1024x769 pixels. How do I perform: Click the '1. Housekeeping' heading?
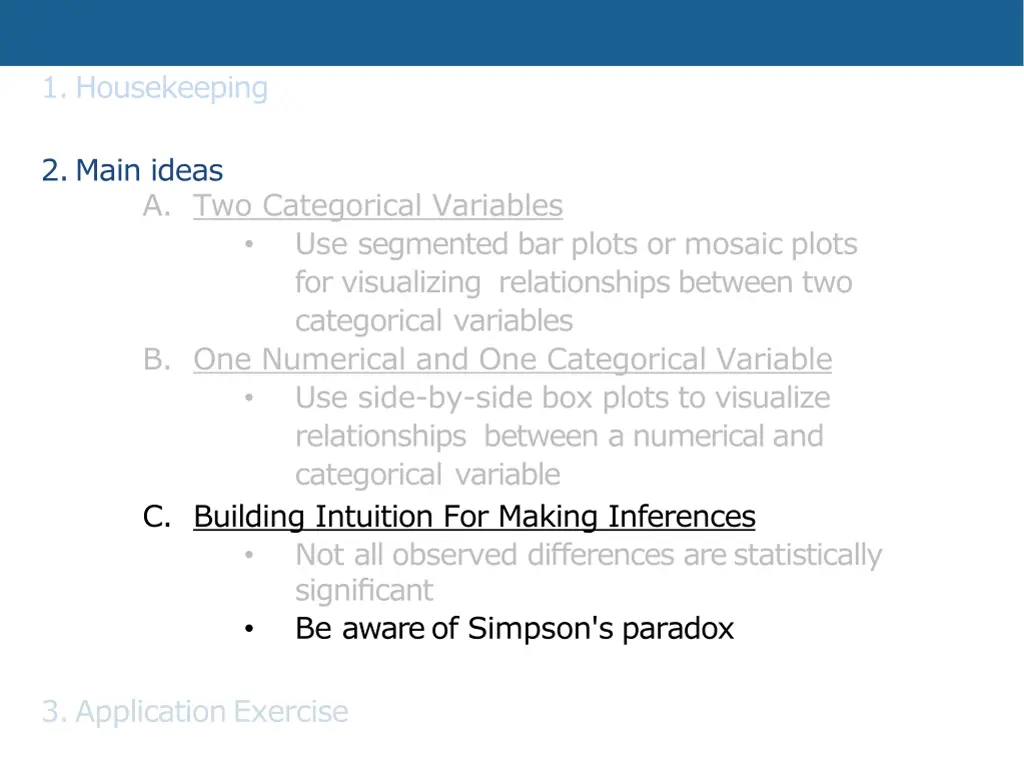pos(155,88)
